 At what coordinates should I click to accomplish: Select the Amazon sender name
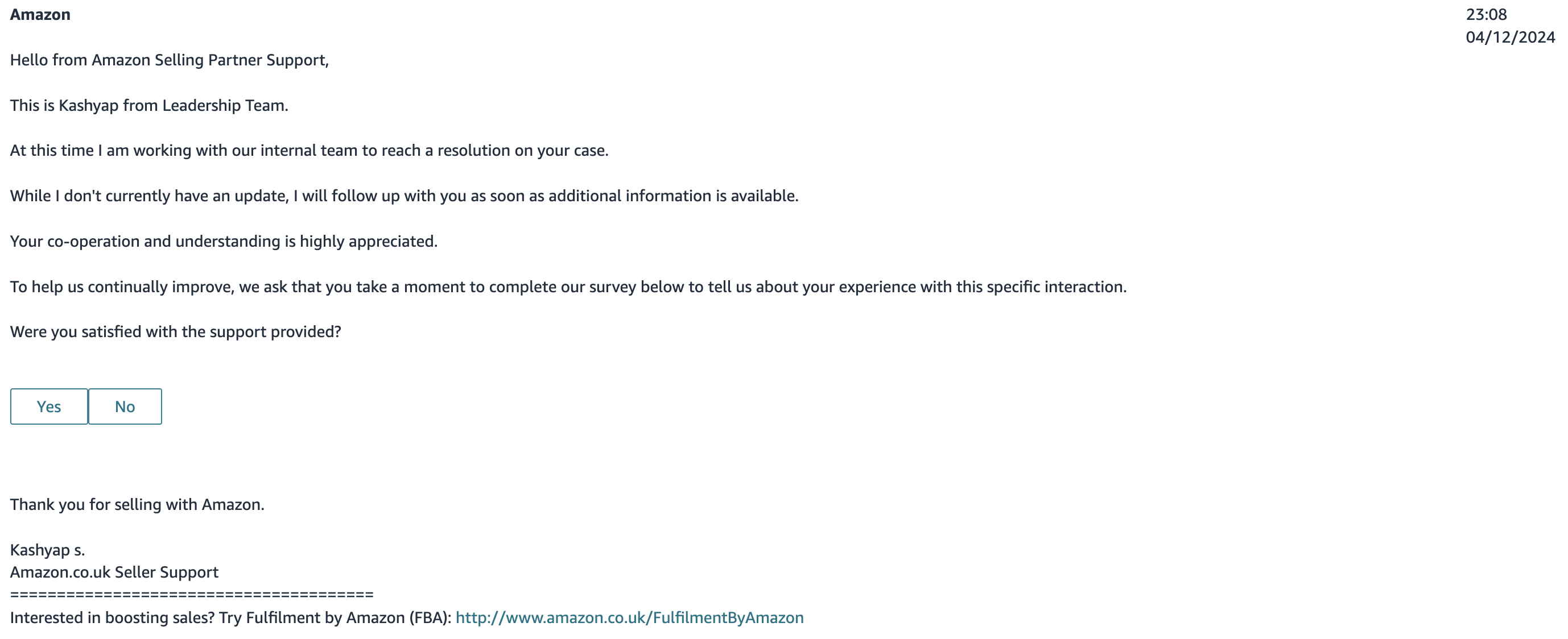40,15
